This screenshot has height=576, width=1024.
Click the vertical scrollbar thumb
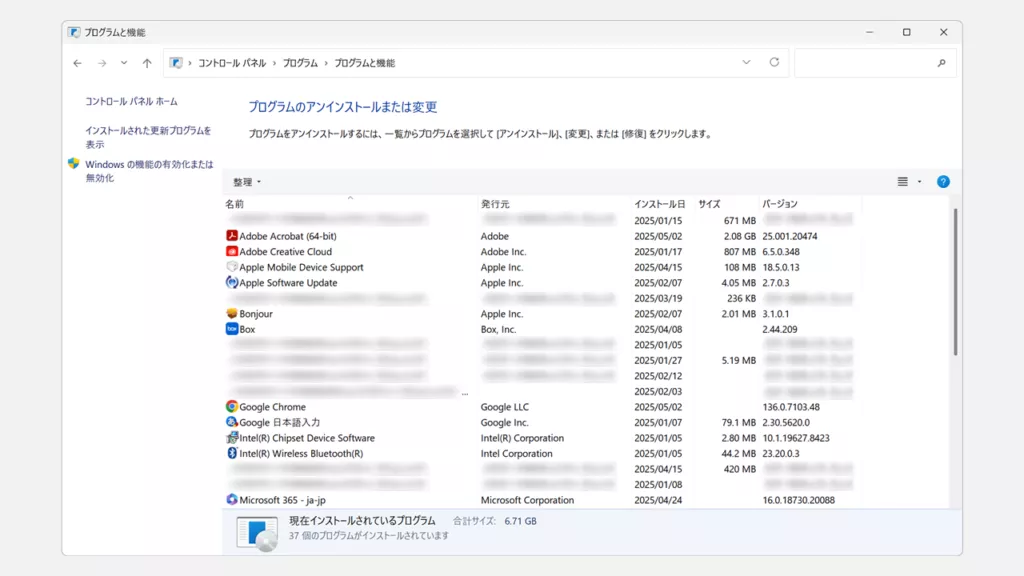pyautogui.click(x=955, y=281)
